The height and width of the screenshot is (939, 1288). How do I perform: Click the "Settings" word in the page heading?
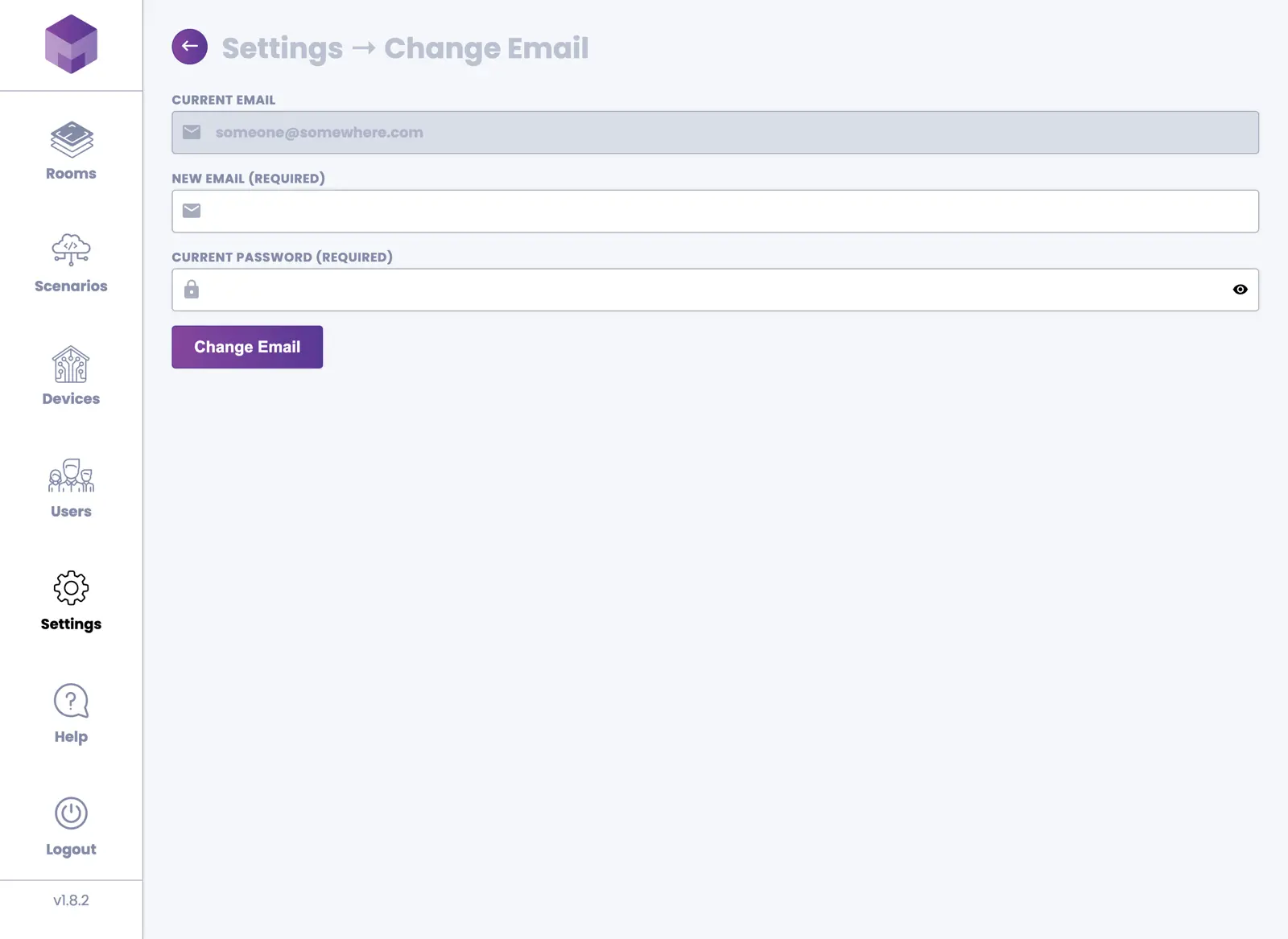click(282, 48)
